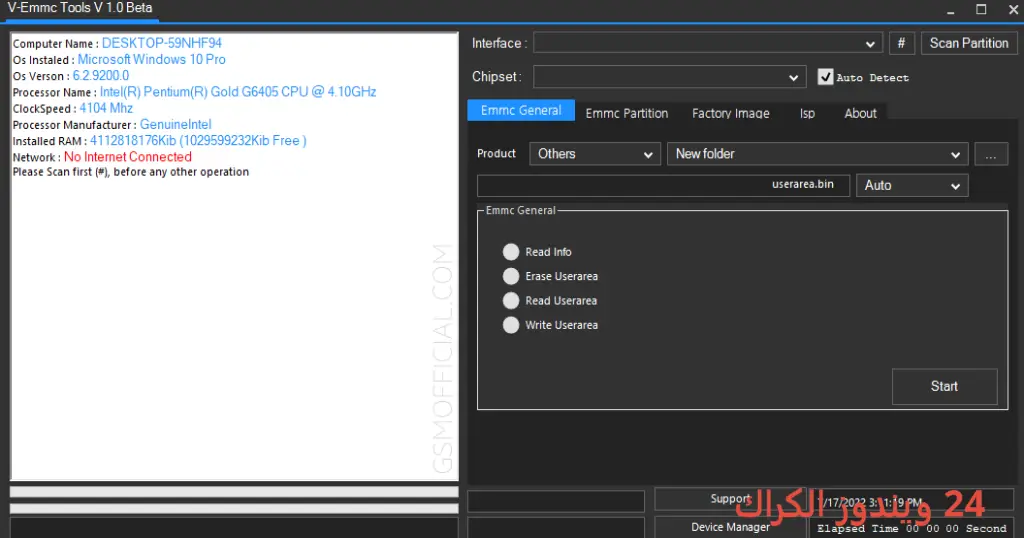The image size is (1024, 538).
Task: Switch to the Emmc General tab
Action: tap(521, 110)
